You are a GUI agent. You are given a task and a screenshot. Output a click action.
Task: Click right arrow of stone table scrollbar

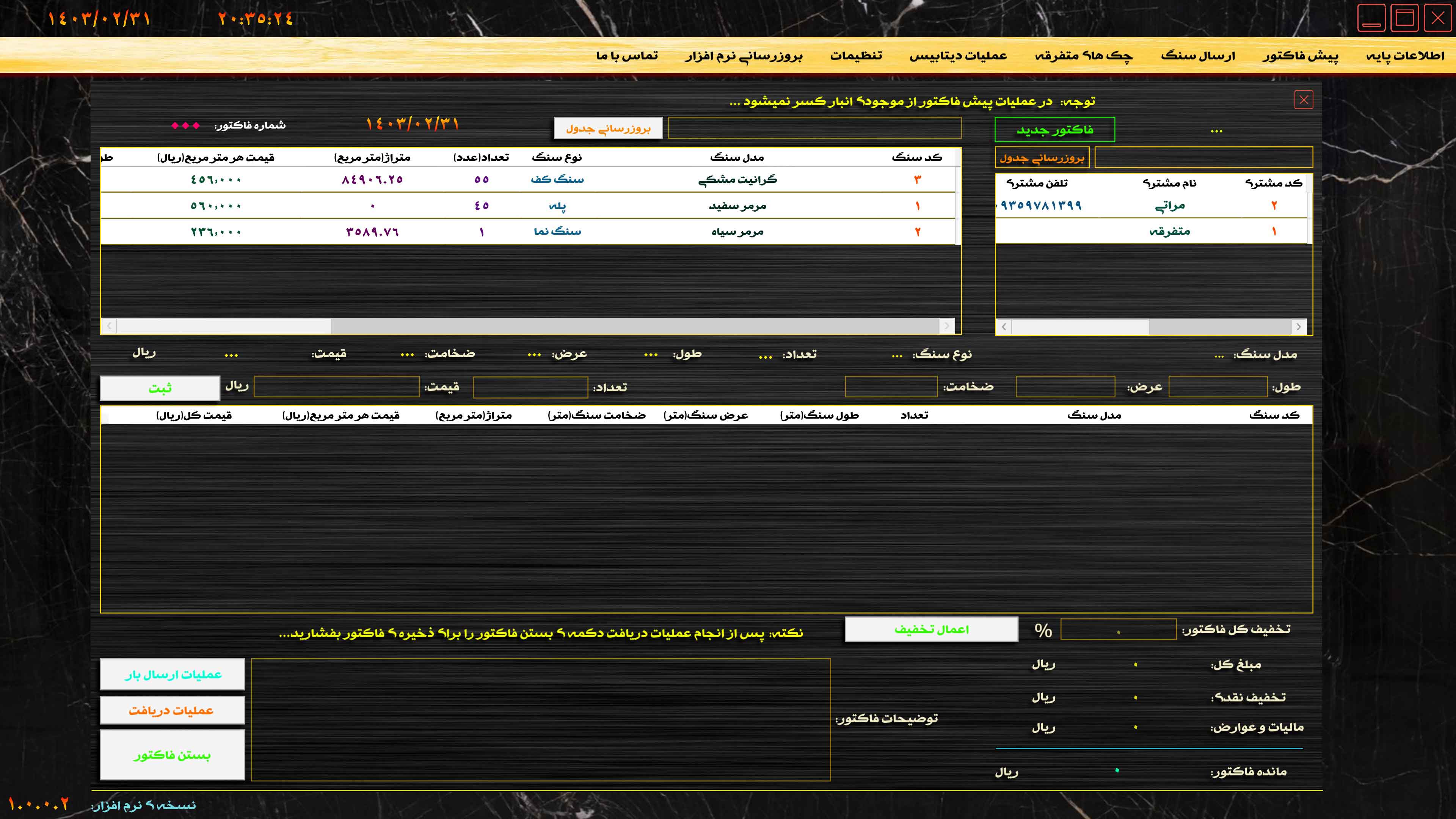[946, 326]
